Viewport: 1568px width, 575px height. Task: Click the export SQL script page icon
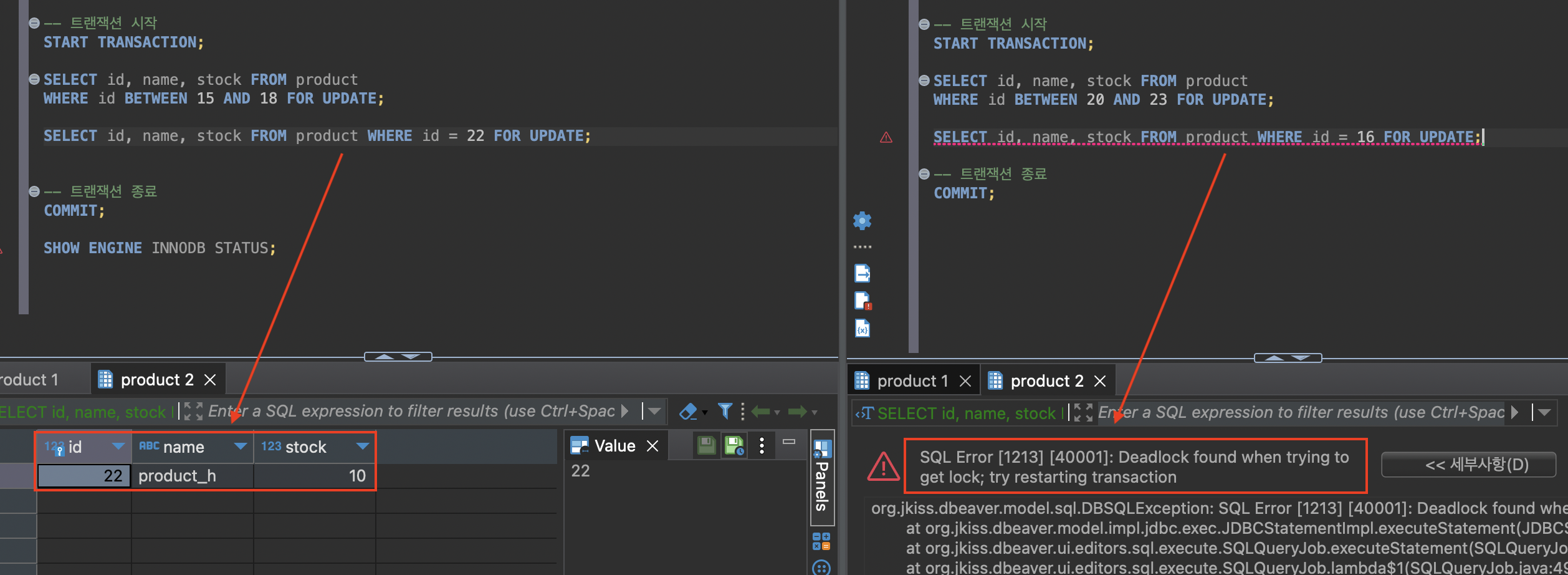(863, 273)
